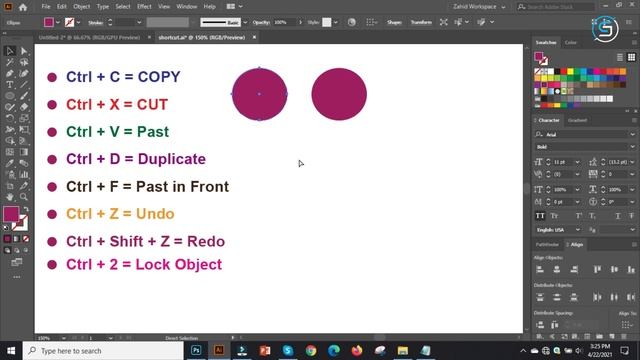Open the Basic brush definition dropdown

click(x=245, y=22)
